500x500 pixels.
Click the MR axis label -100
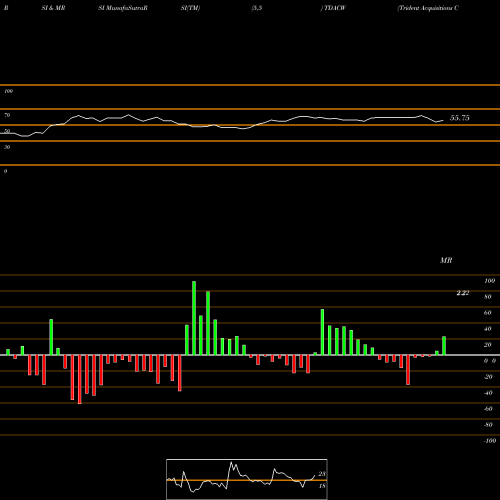[490, 441]
